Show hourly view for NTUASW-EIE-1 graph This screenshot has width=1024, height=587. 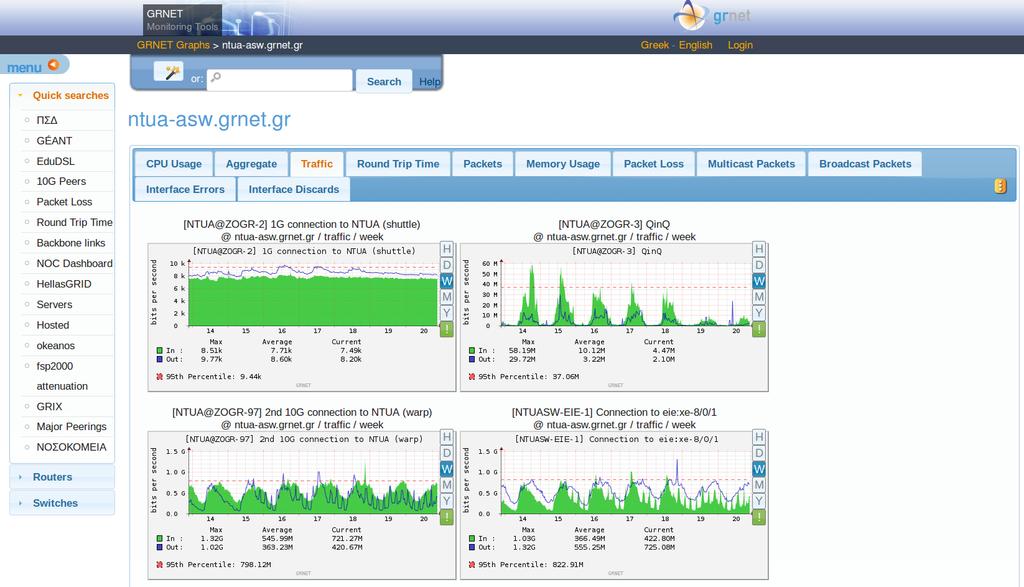tap(759, 437)
